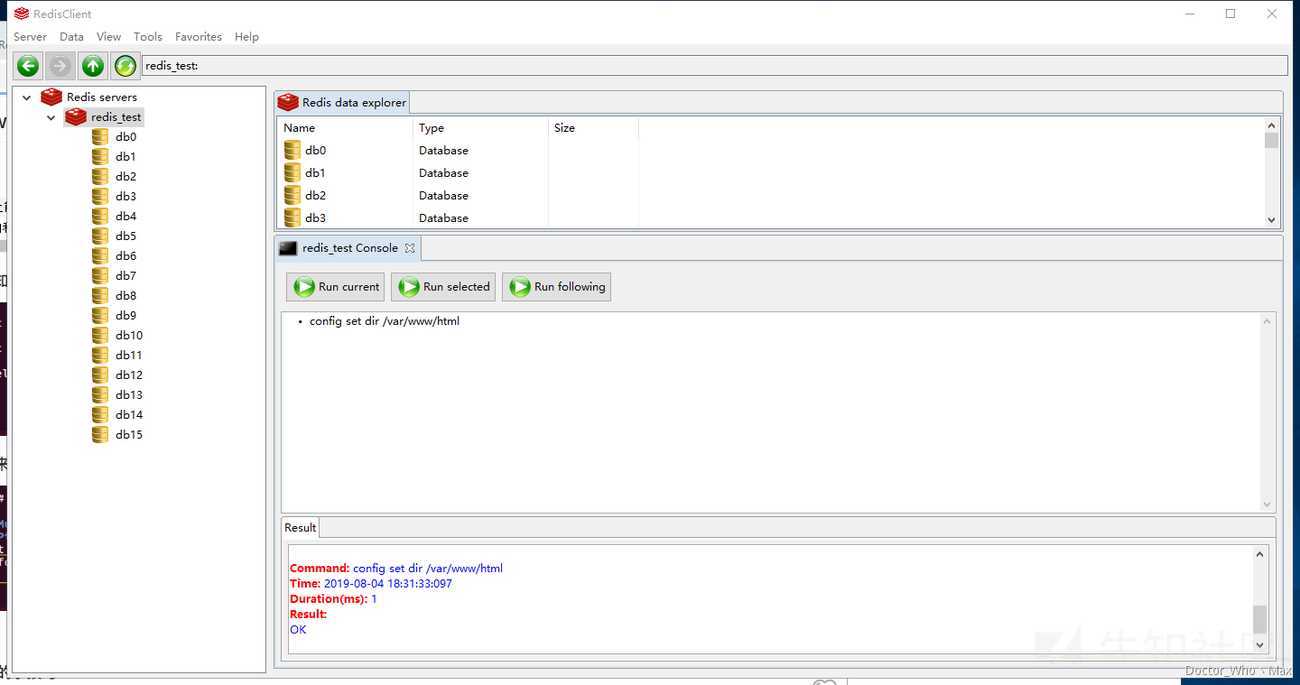Image resolution: width=1300 pixels, height=685 pixels.
Task: Open the Favorites menu
Action: (x=198, y=37)
